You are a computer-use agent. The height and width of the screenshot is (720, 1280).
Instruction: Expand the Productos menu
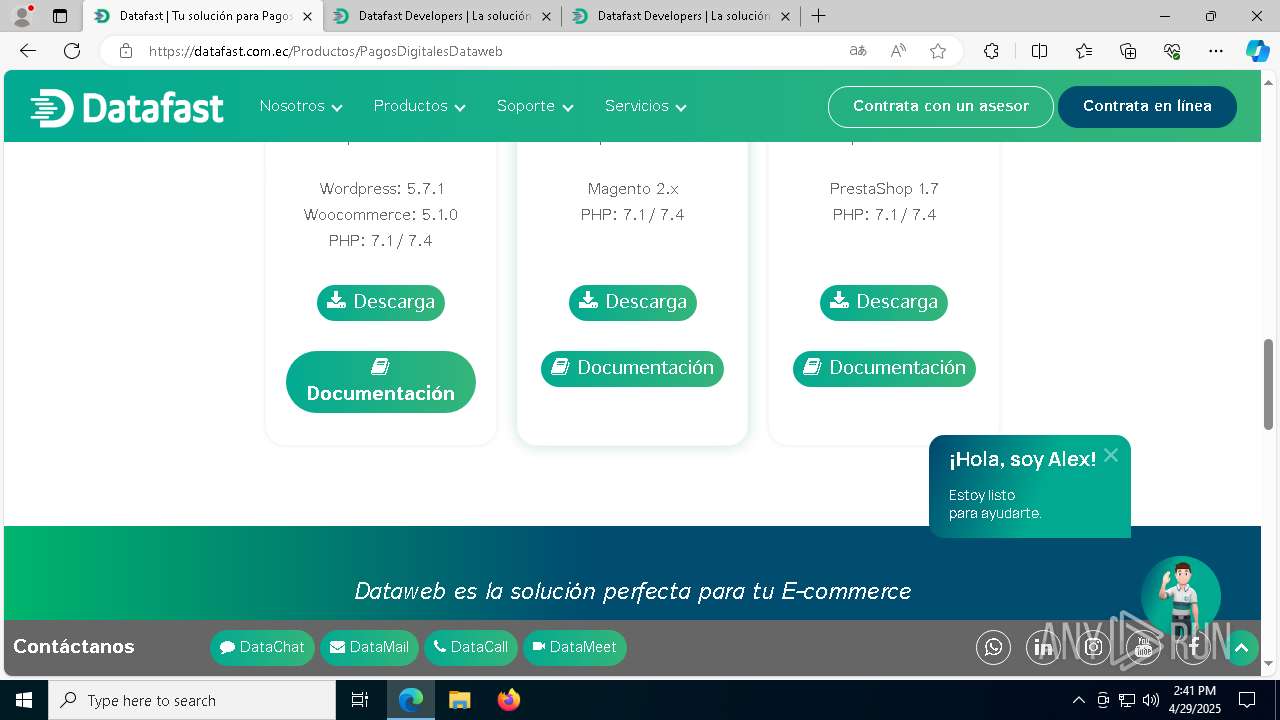tap(420, 106)
